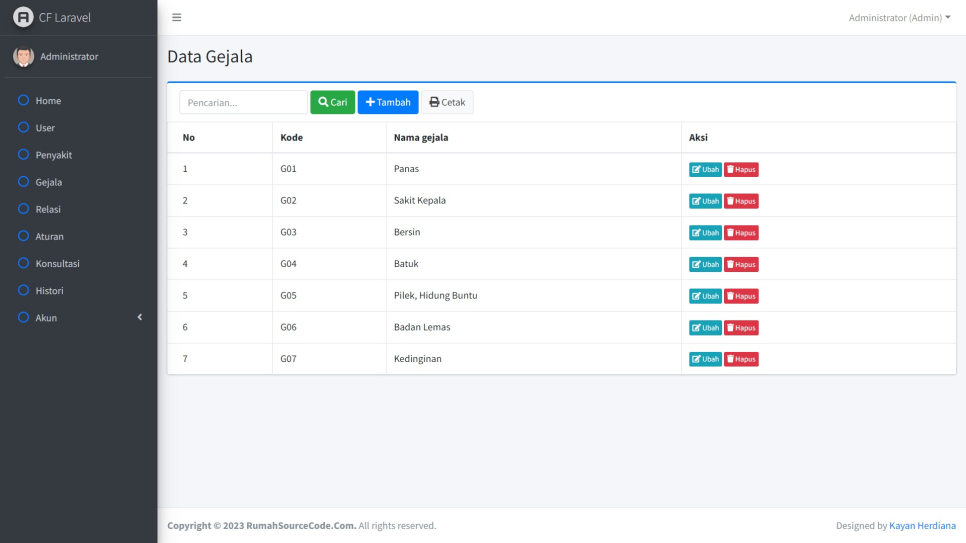Click the Administrator avatar picture
The image size is (966, 543).
(23, 56)
